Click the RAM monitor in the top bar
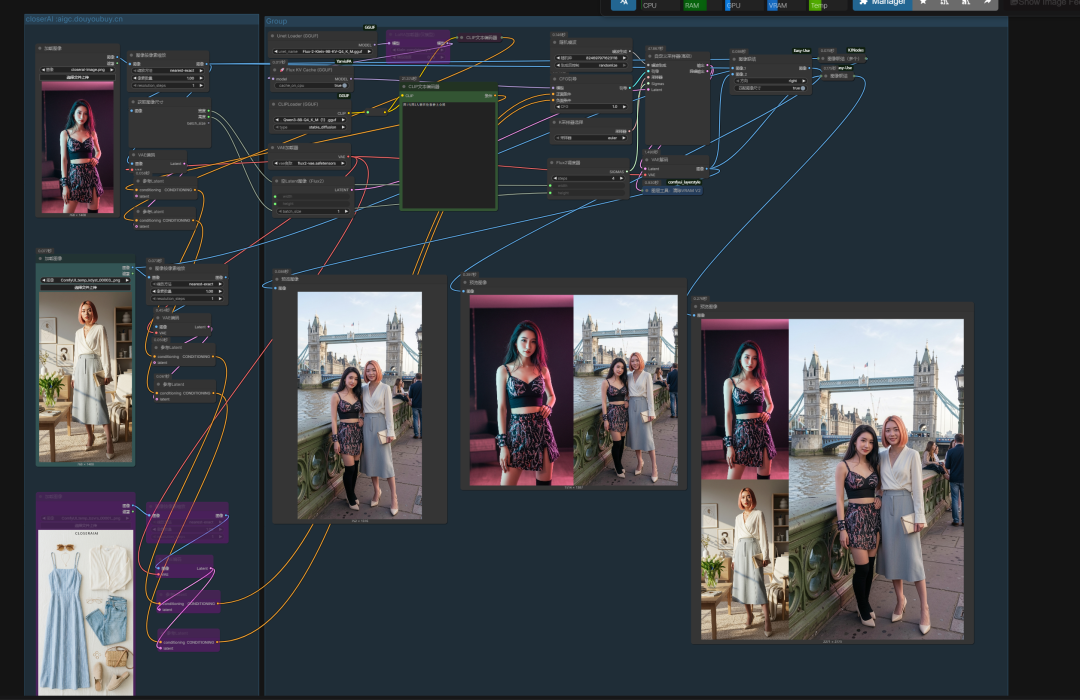 pyautogui.click(x=701, y=5)
